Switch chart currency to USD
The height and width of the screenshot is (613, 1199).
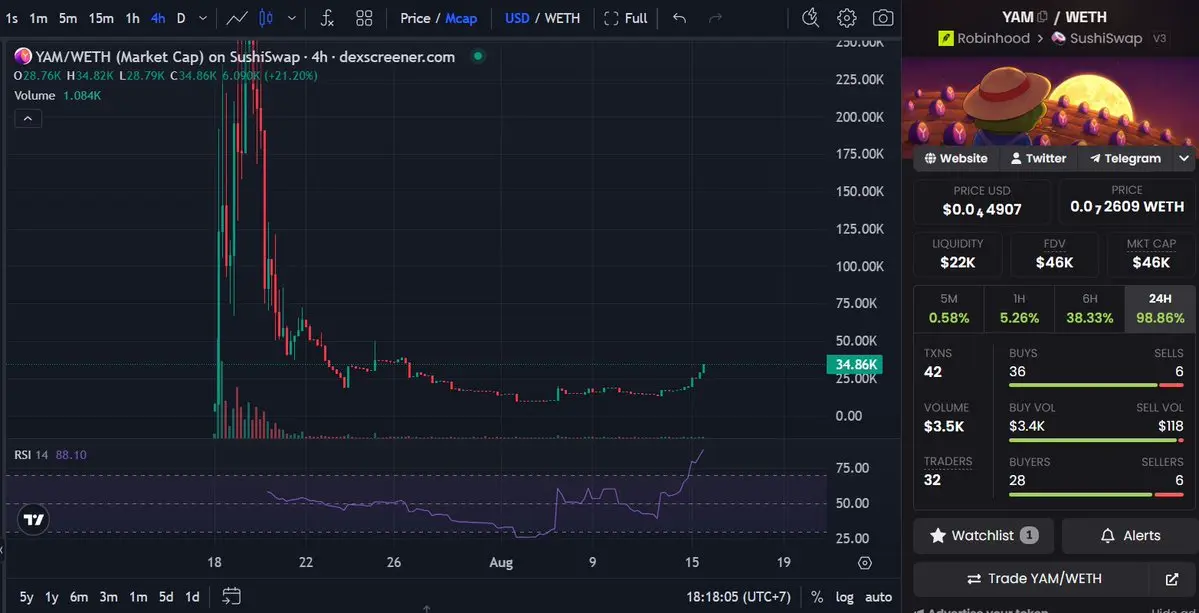(x=517, y=18)
